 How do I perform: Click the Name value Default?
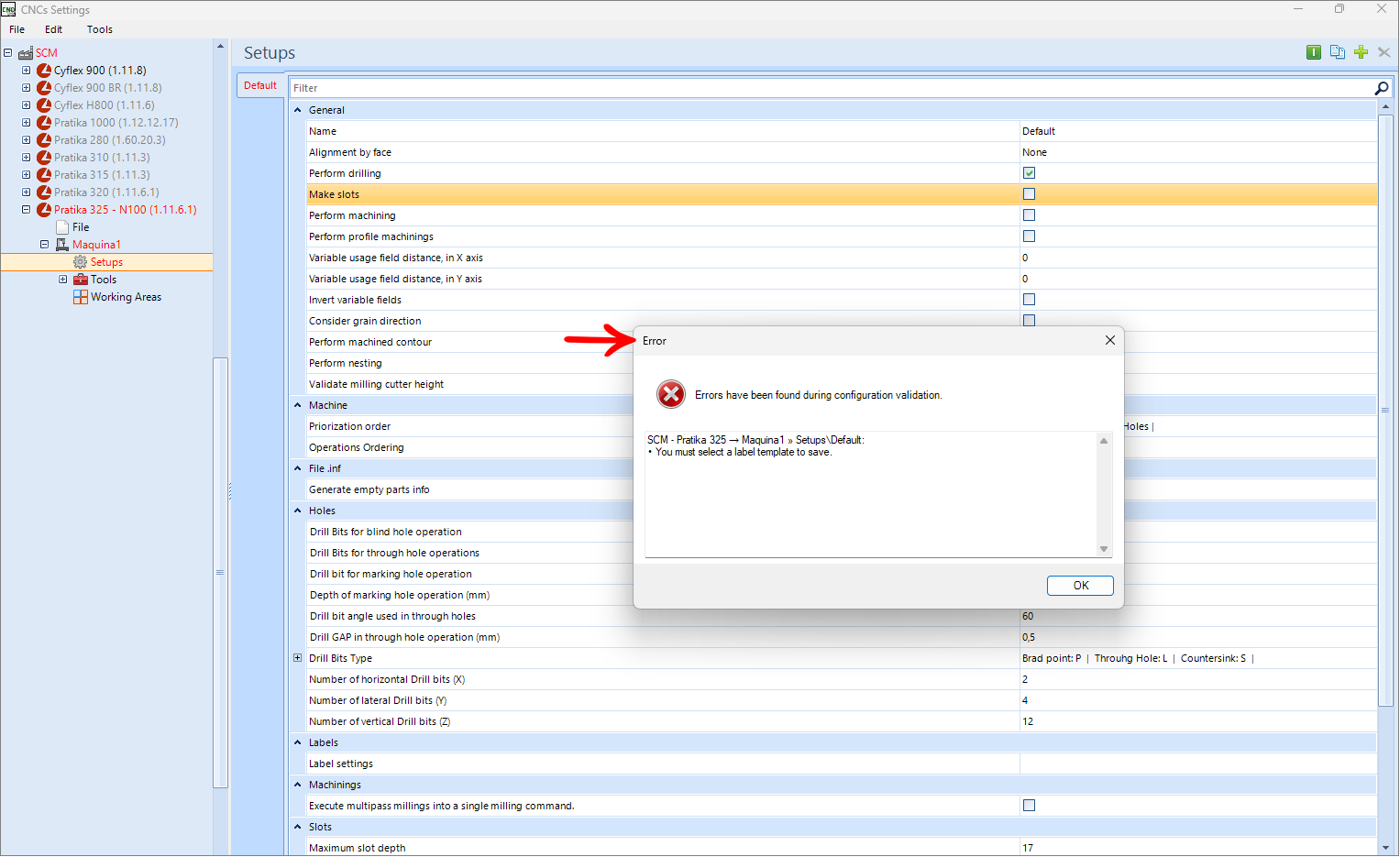click(1039, 131)
